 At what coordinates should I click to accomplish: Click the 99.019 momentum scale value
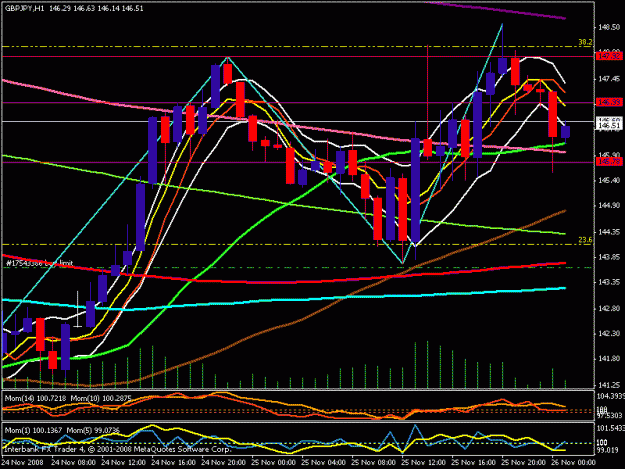pos(607,450)
